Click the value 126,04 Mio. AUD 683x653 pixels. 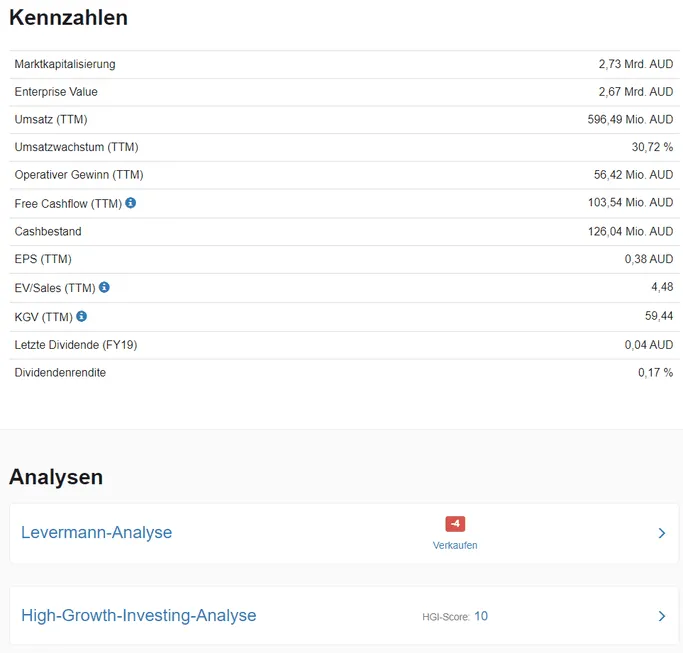pos(631,231)
